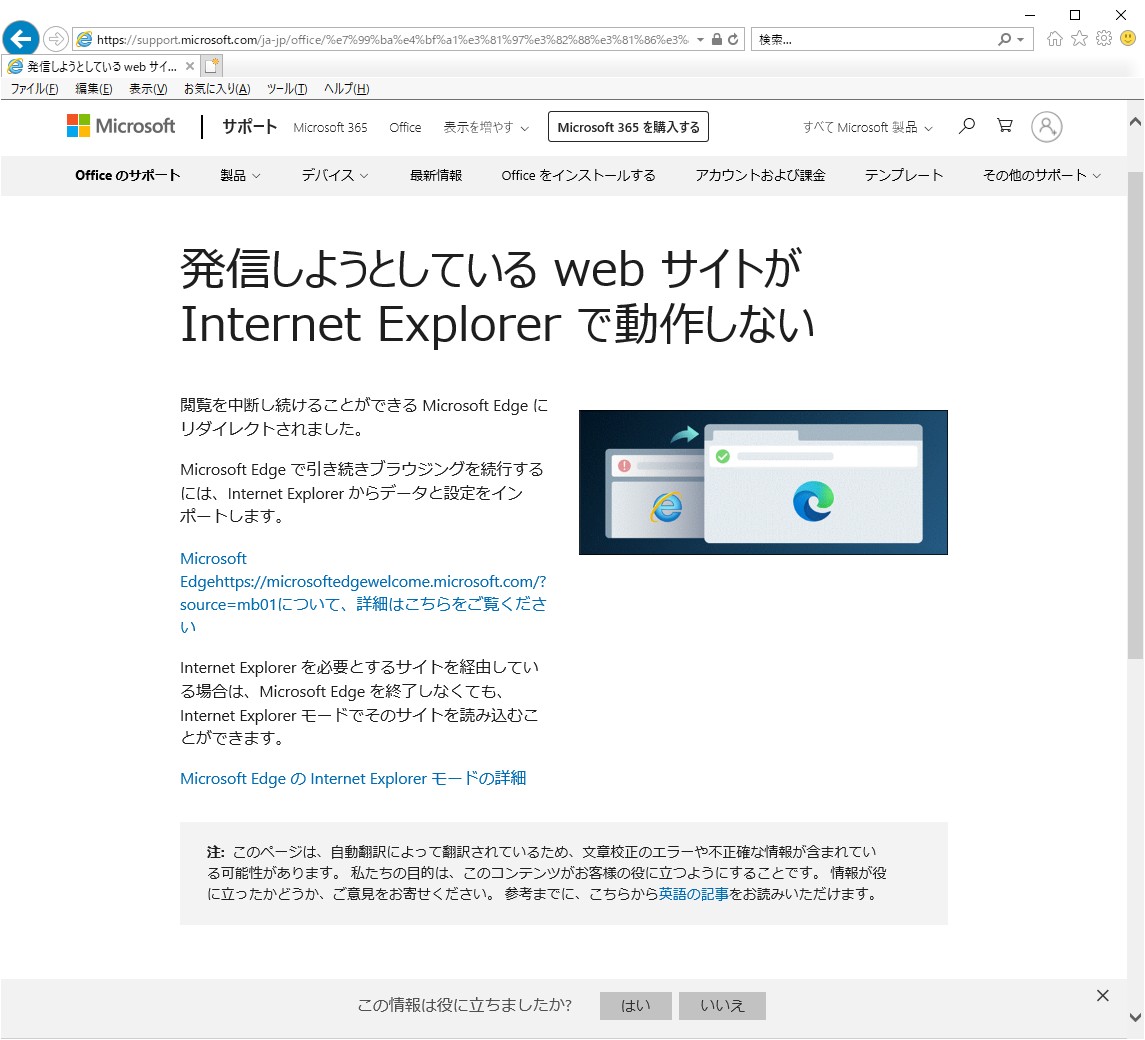Expand the デバイス nav dropdown
This screenshot has height=1040, width=1145.
pyautogui.click(x=335, y=175)
